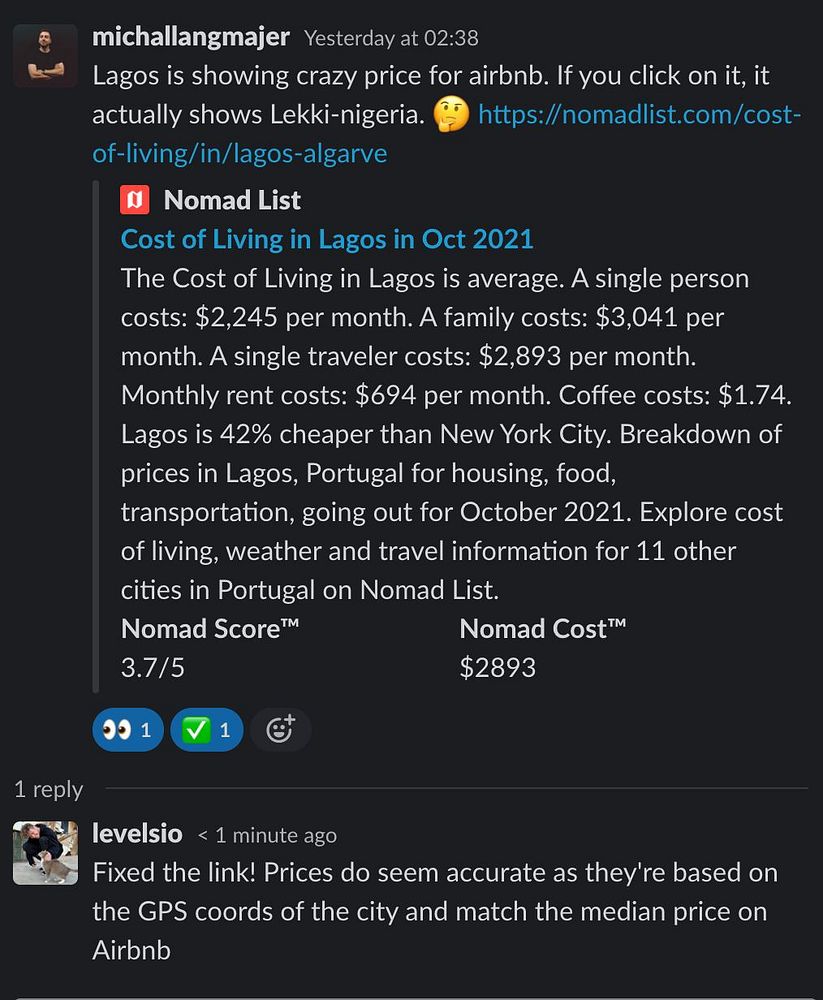Open the nomadlist.com cost-of-living URL

tap(447, 134)
